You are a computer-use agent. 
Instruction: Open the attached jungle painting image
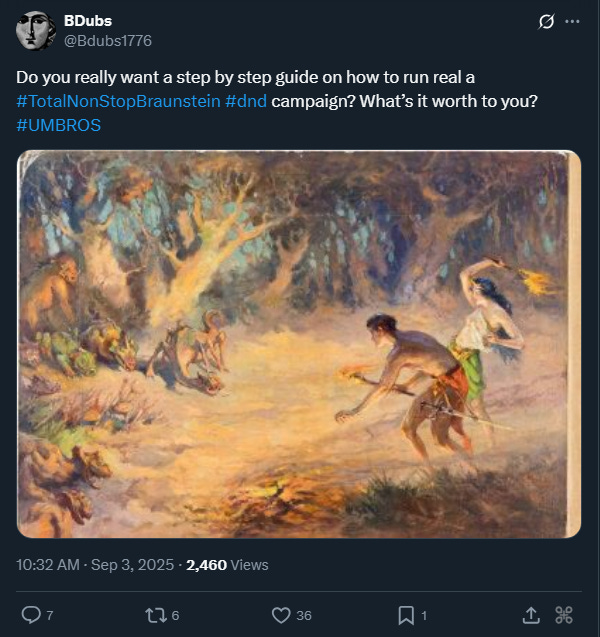tap(299, 345)
